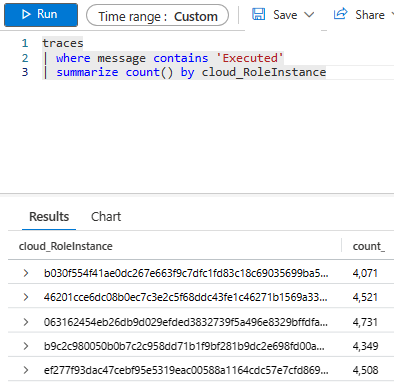Expand the row starting with b9c2c980
Viewport: 394px width, 384px height.
pyautogui.click(x=26, y=346)
